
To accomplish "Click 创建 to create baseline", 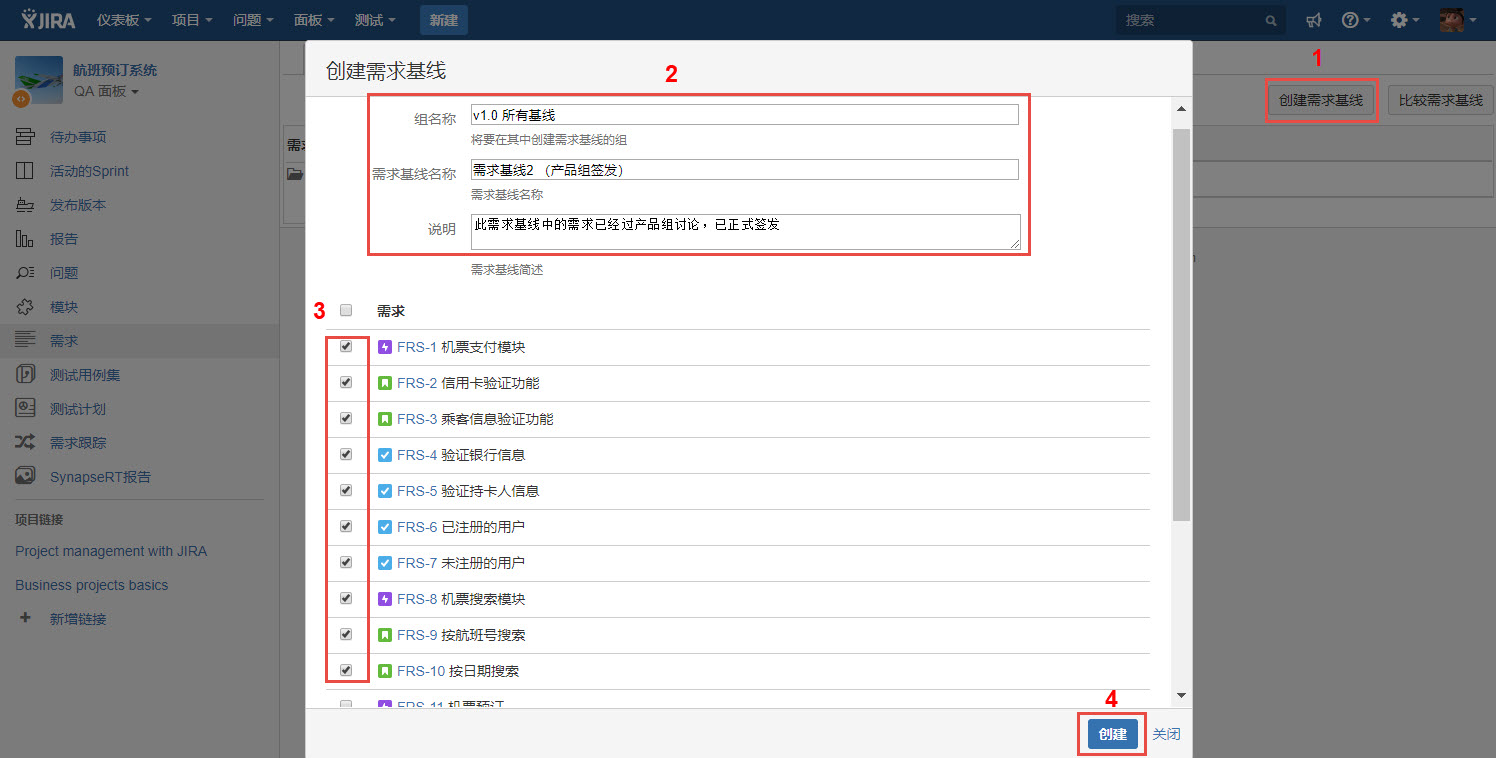I will click(1112, 734).
